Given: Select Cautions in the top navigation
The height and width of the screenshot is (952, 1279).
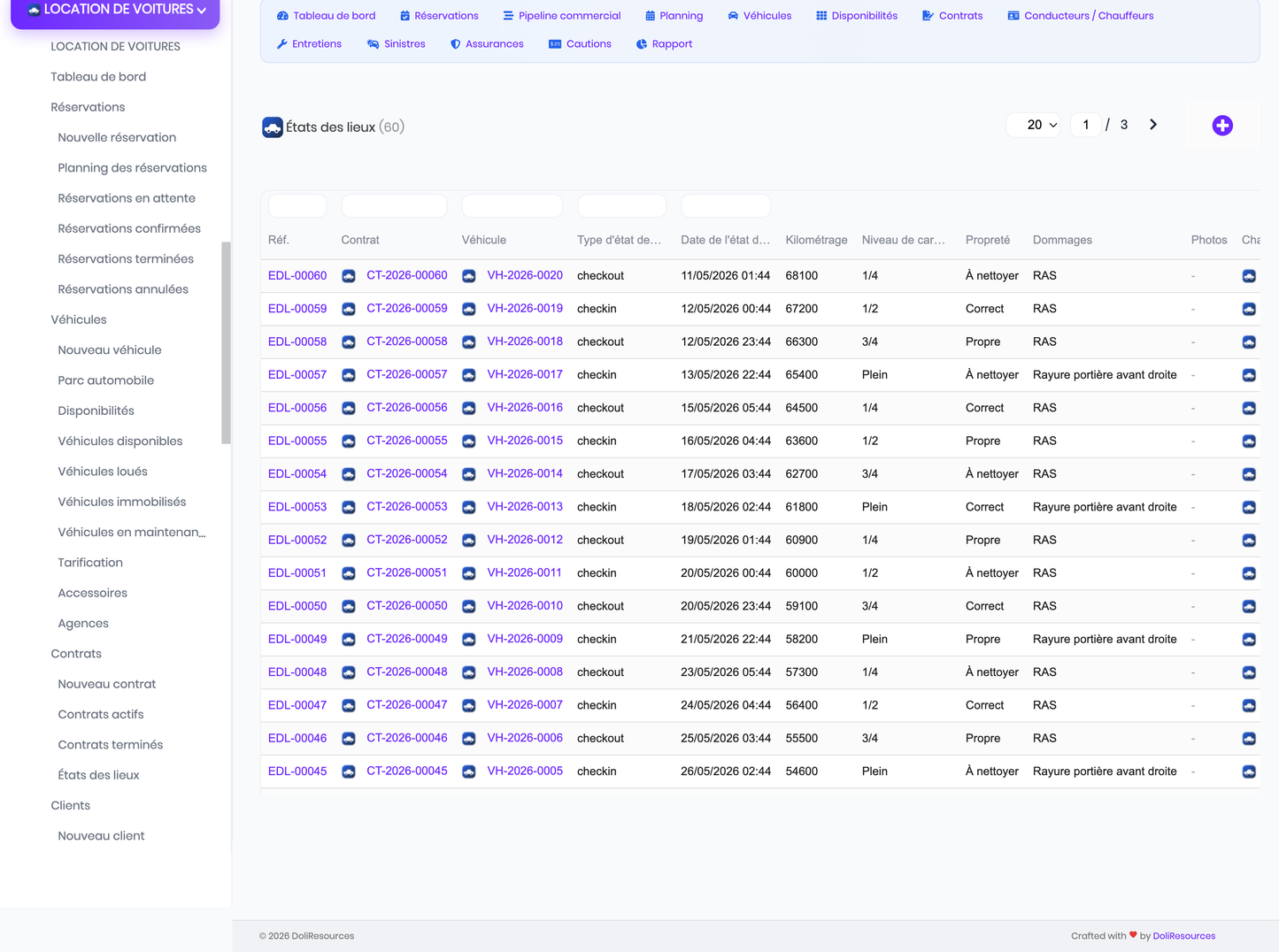Looking at the screenshot, I should coord(580,43).
